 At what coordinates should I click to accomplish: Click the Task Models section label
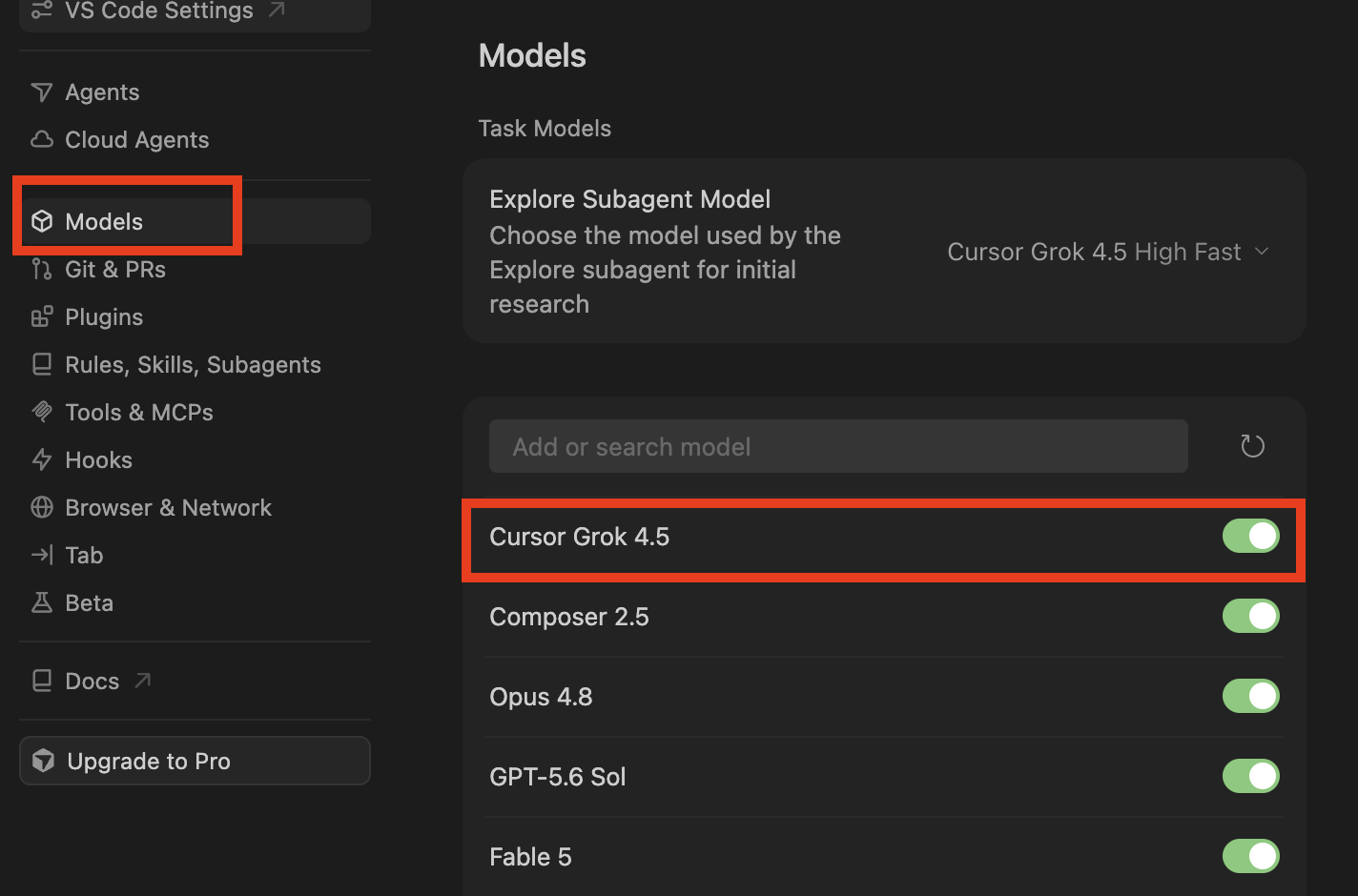[545, 129]
